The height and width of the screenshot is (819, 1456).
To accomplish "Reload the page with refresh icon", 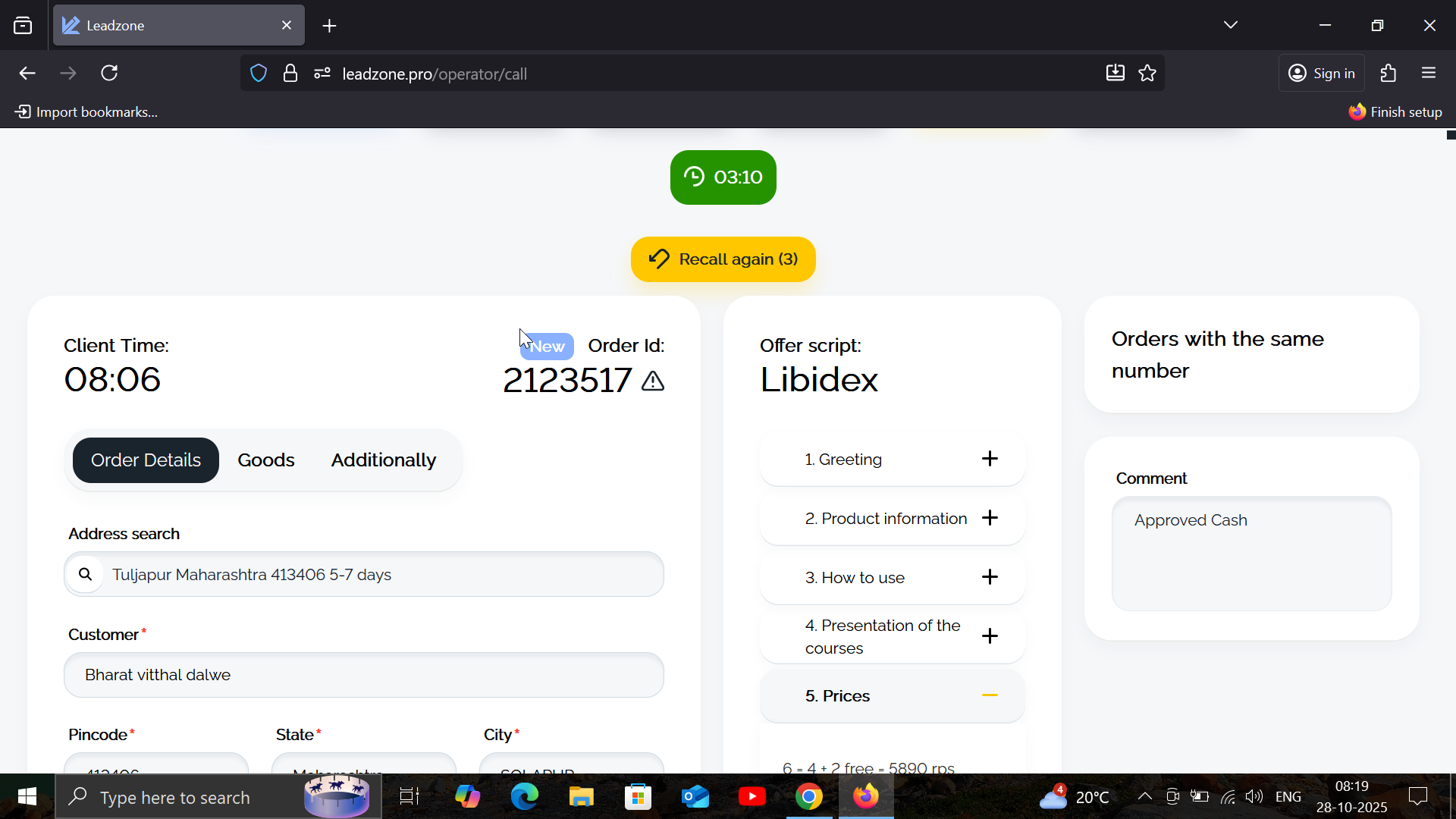I will 109,74.
